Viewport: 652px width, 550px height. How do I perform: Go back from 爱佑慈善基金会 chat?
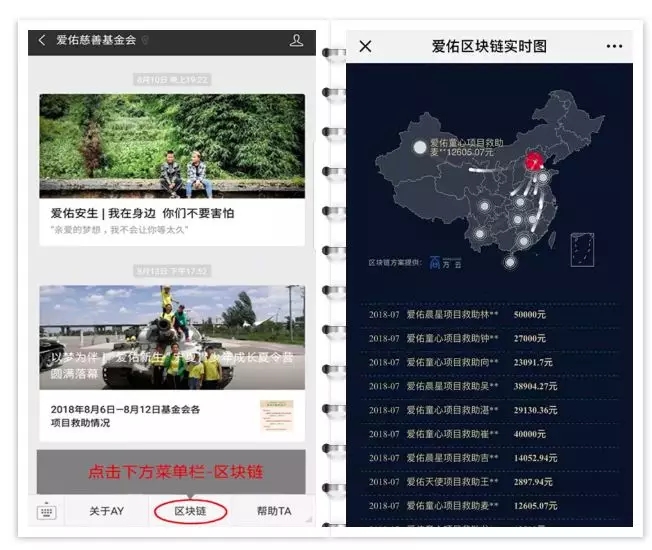click(42, 40)
